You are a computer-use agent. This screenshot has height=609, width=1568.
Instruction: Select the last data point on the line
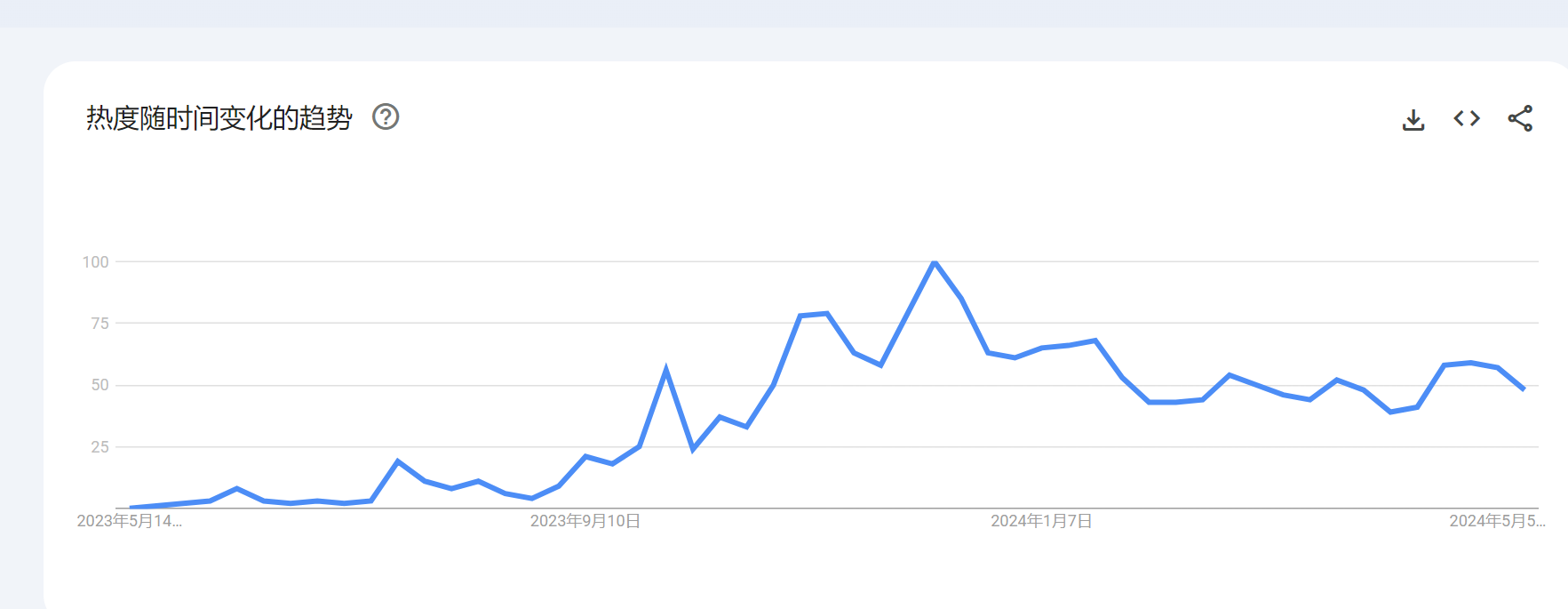[x=1524, y=389]
